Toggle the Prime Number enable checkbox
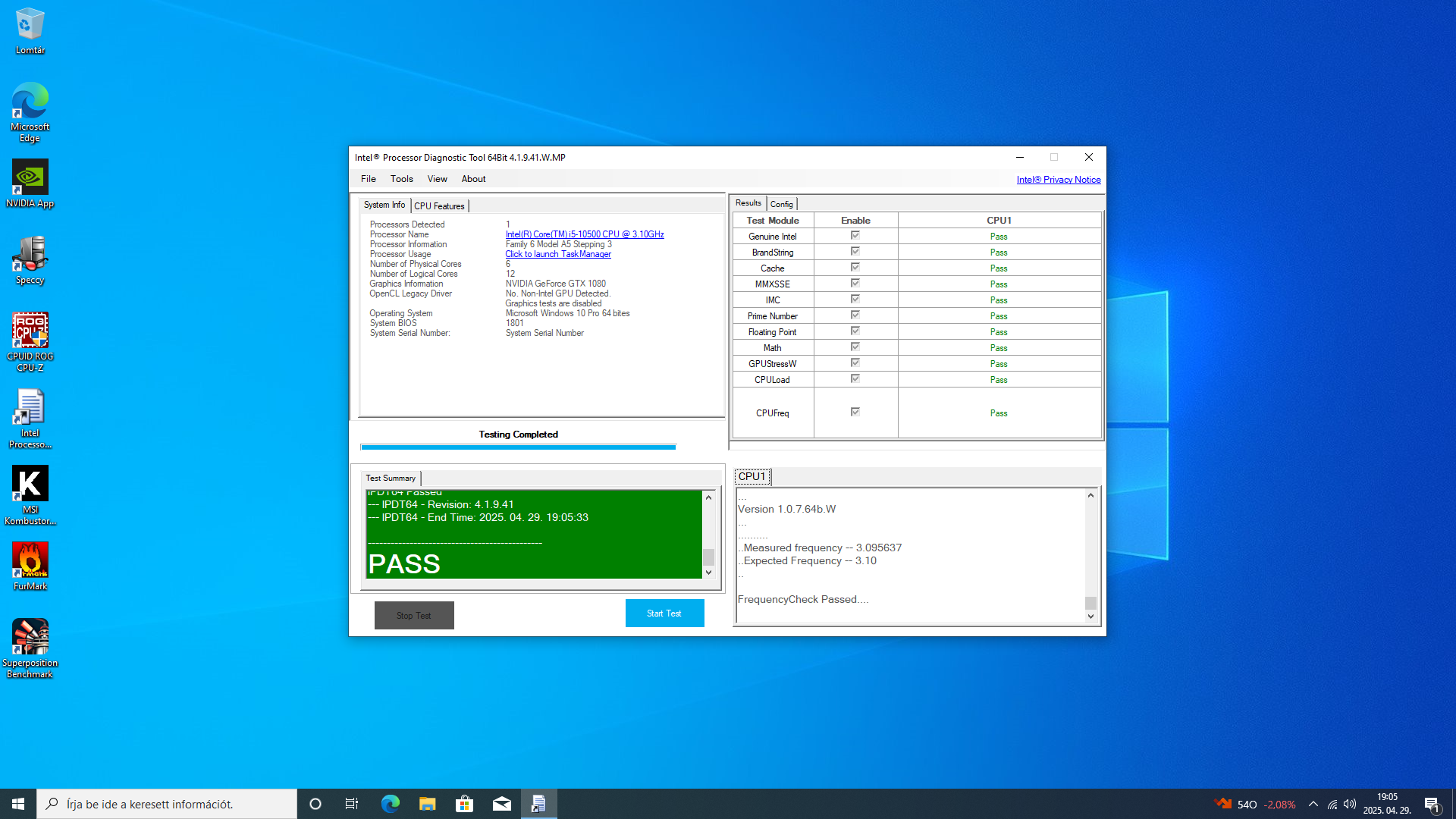 [855, 315]
